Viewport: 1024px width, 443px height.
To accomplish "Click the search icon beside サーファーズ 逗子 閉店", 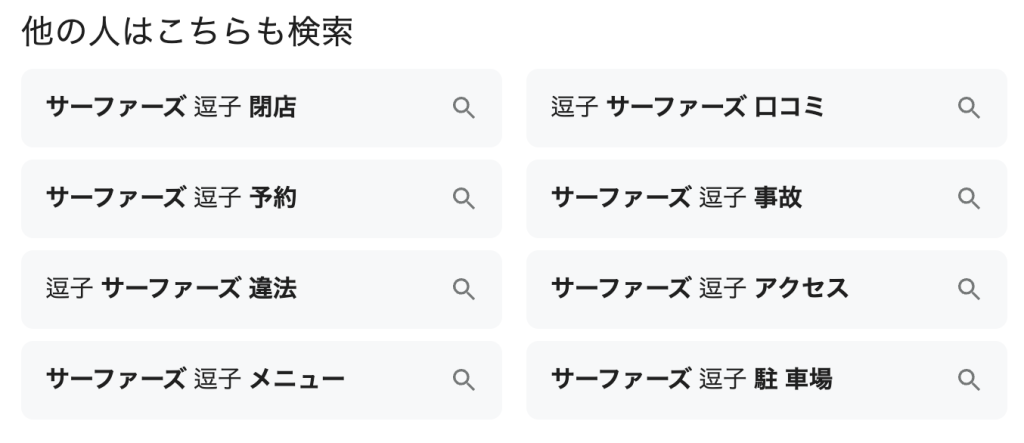I will tap(463, 108).
